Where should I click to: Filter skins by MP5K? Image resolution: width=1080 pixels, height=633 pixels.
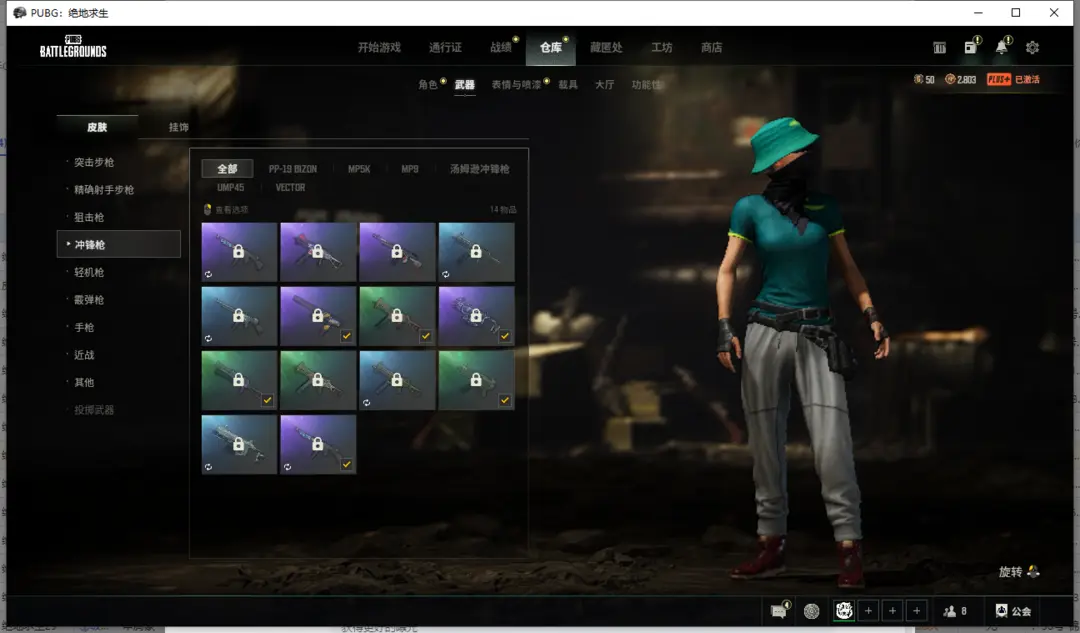point(359,169)
